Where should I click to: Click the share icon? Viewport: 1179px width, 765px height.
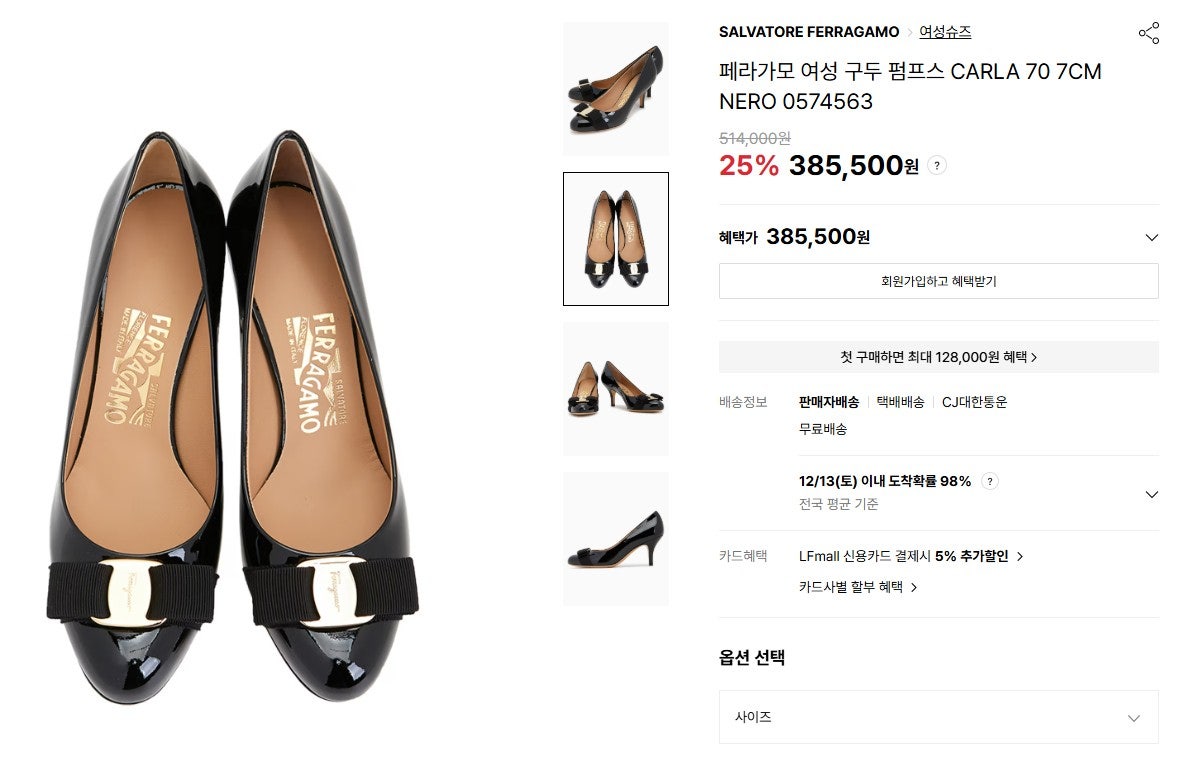[1149, 33]
